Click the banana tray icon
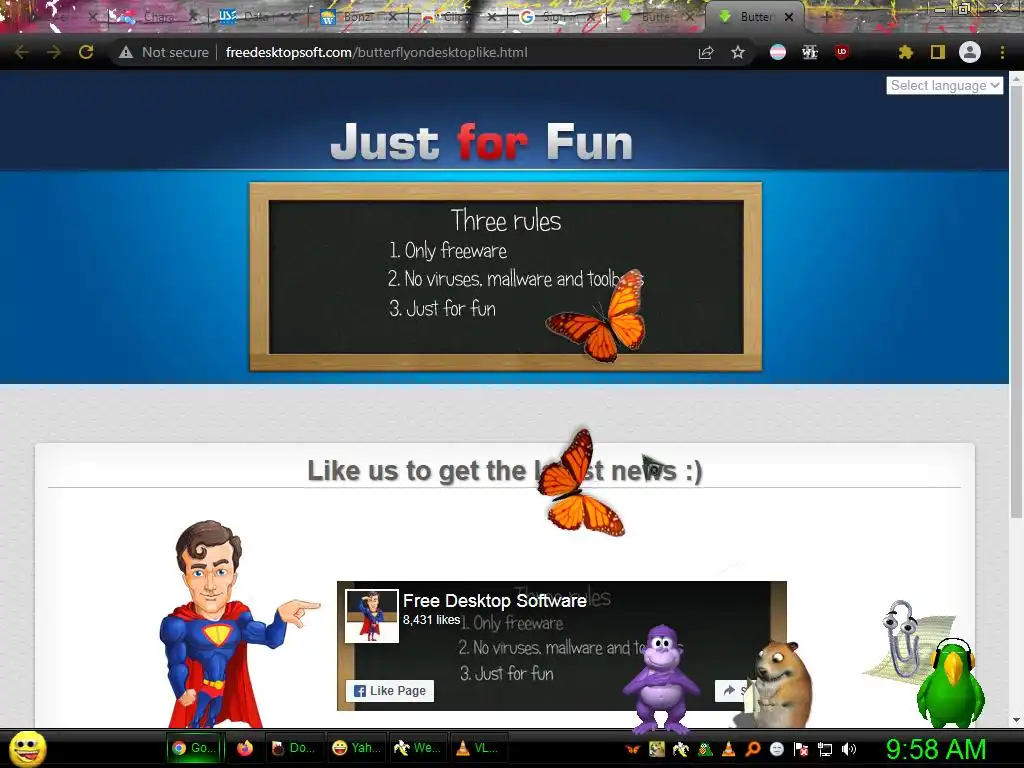This screenshot has height=768, width=1024. [x=680, y=750]
